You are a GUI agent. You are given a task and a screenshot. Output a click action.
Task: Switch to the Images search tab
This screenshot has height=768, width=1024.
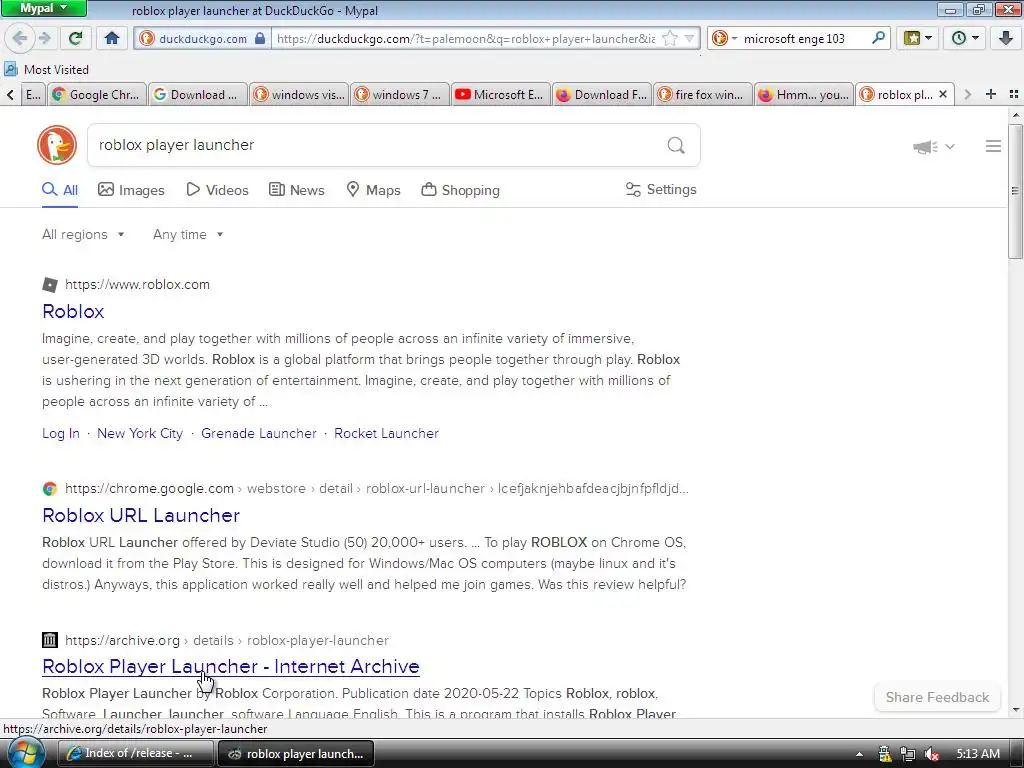tap(131, 190)
